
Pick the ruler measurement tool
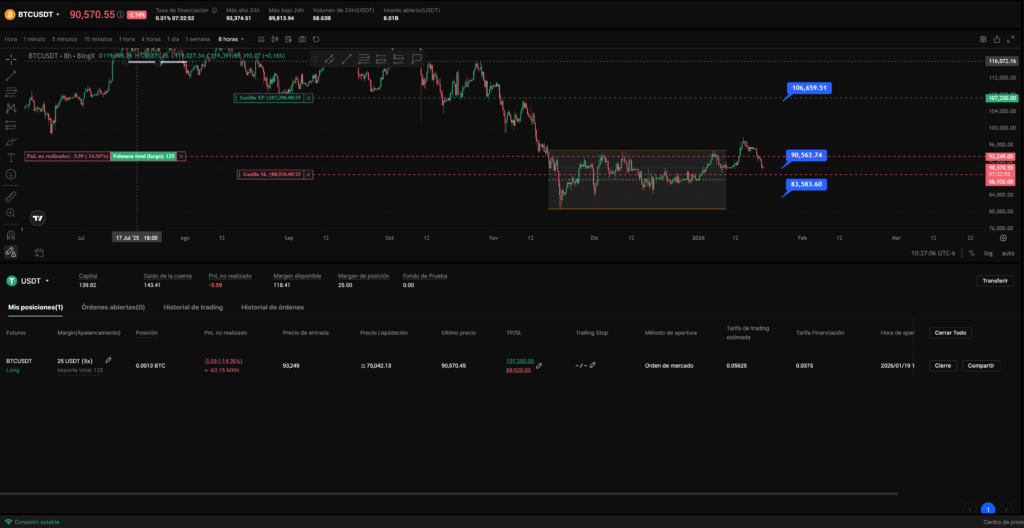(11, 196)
